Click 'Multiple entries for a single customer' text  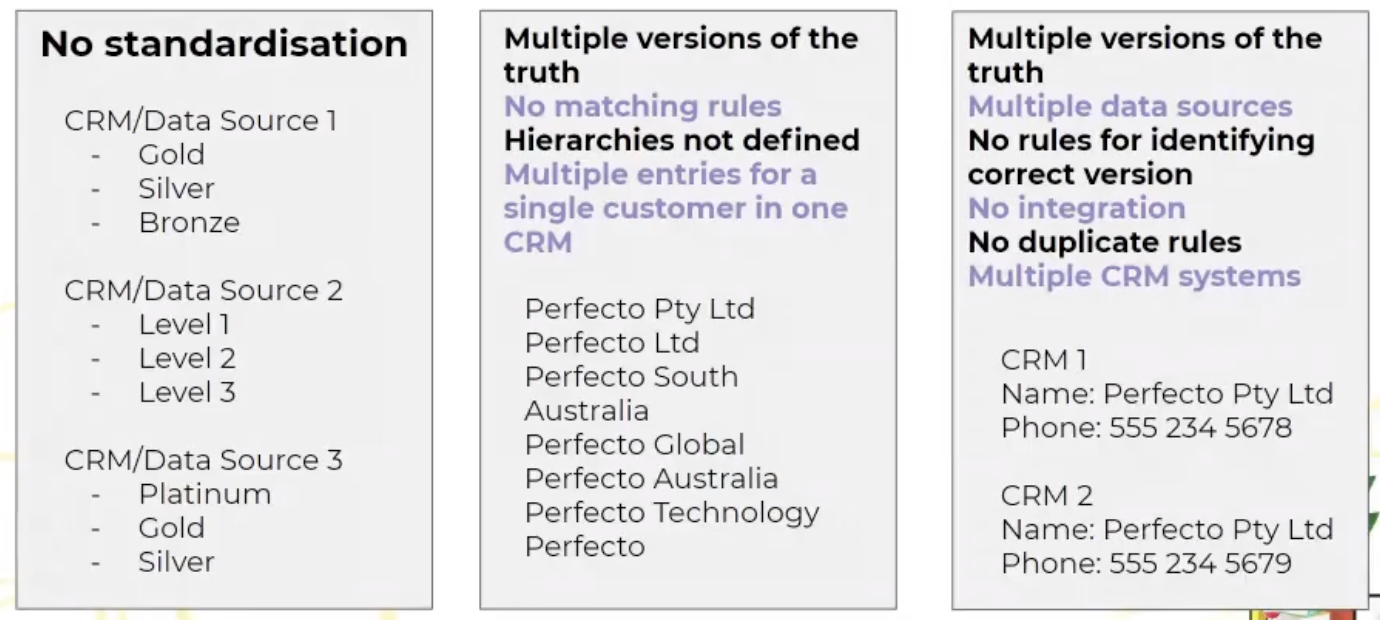[675, 191]
